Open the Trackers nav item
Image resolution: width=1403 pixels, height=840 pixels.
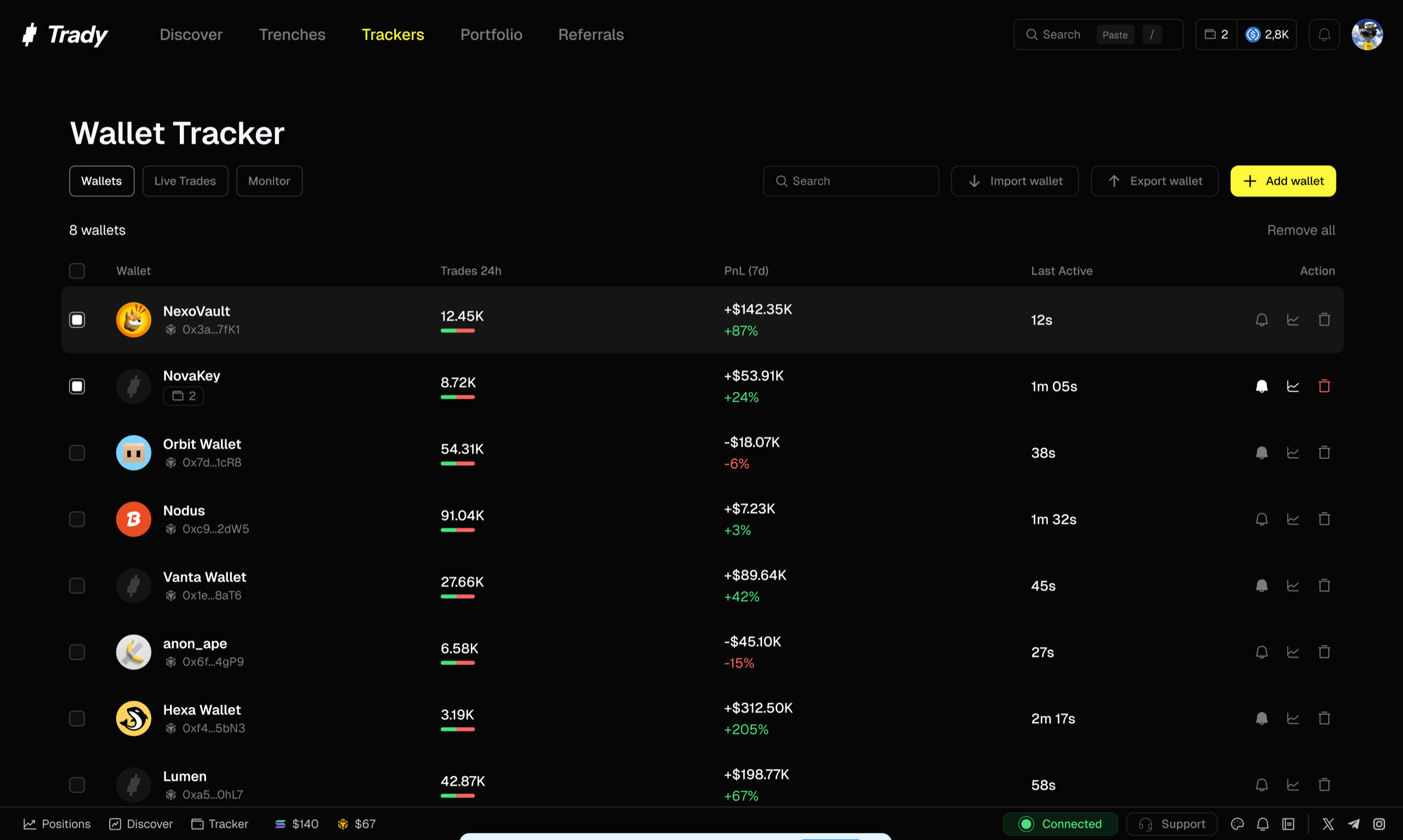[x=393, y=35]
